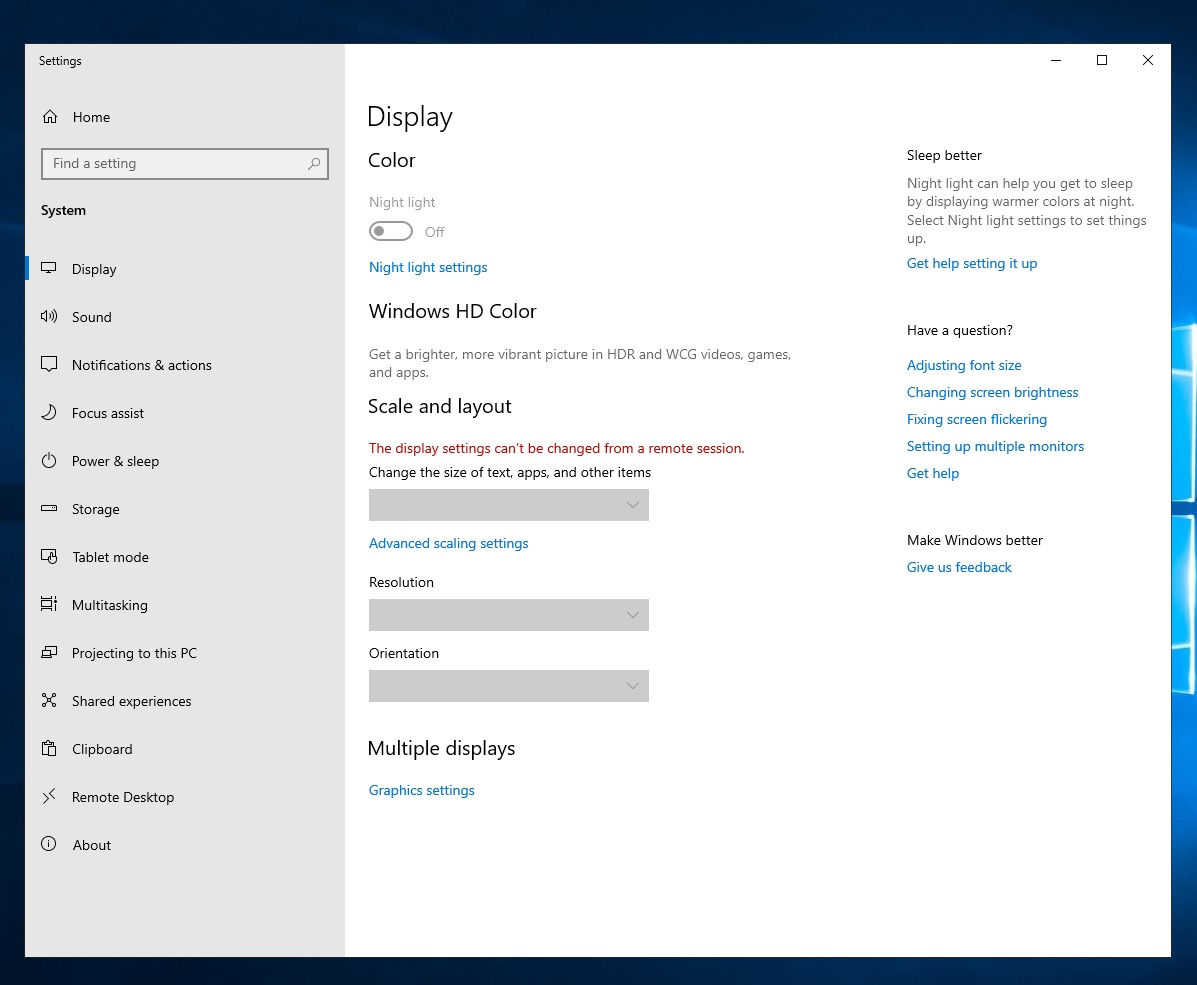The image size is (1197, 985).
Task: Toggle the Night light switch
Action: (391, 231)
